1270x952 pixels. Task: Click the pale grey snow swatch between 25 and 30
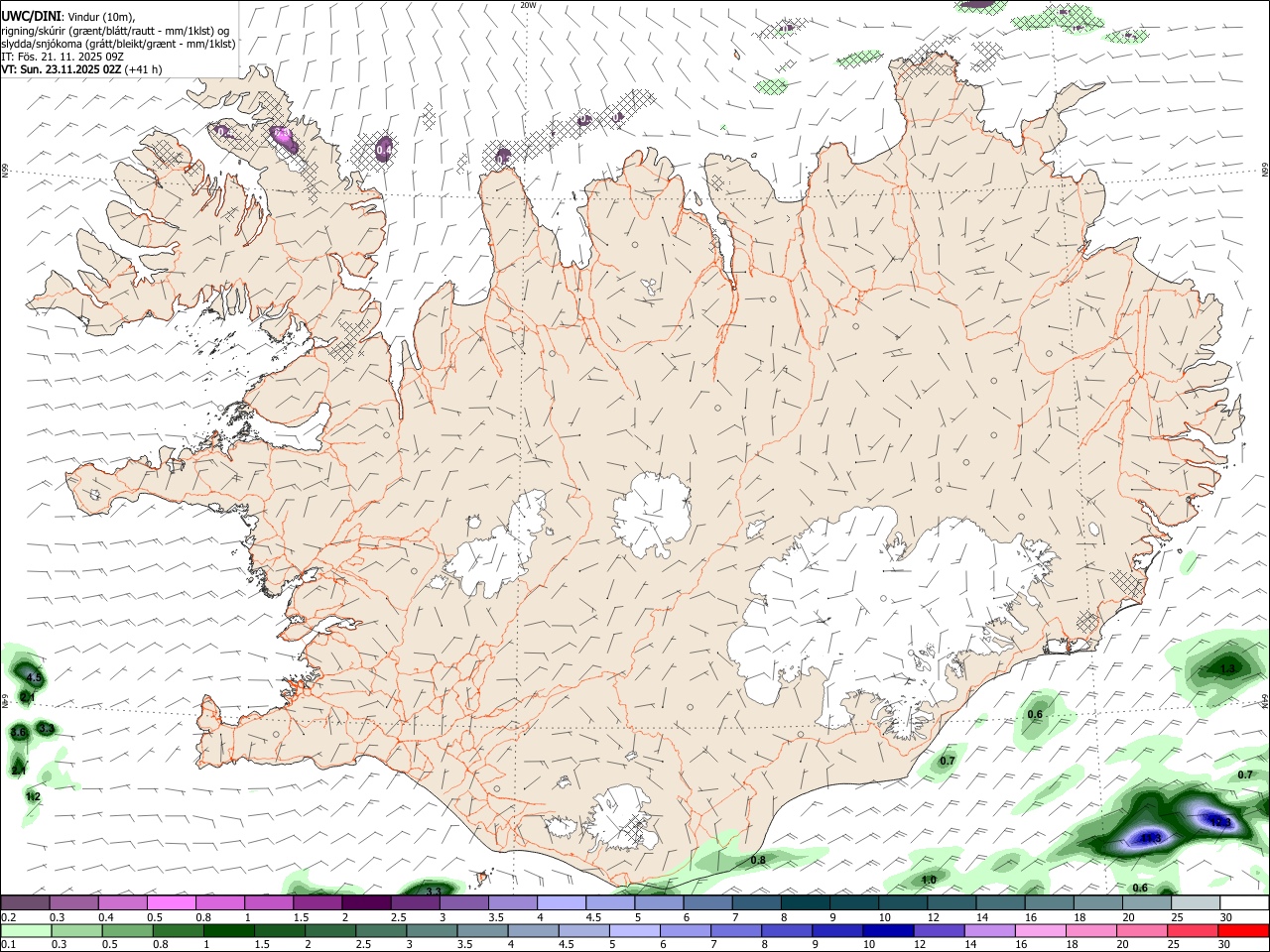coord(1197,902)
